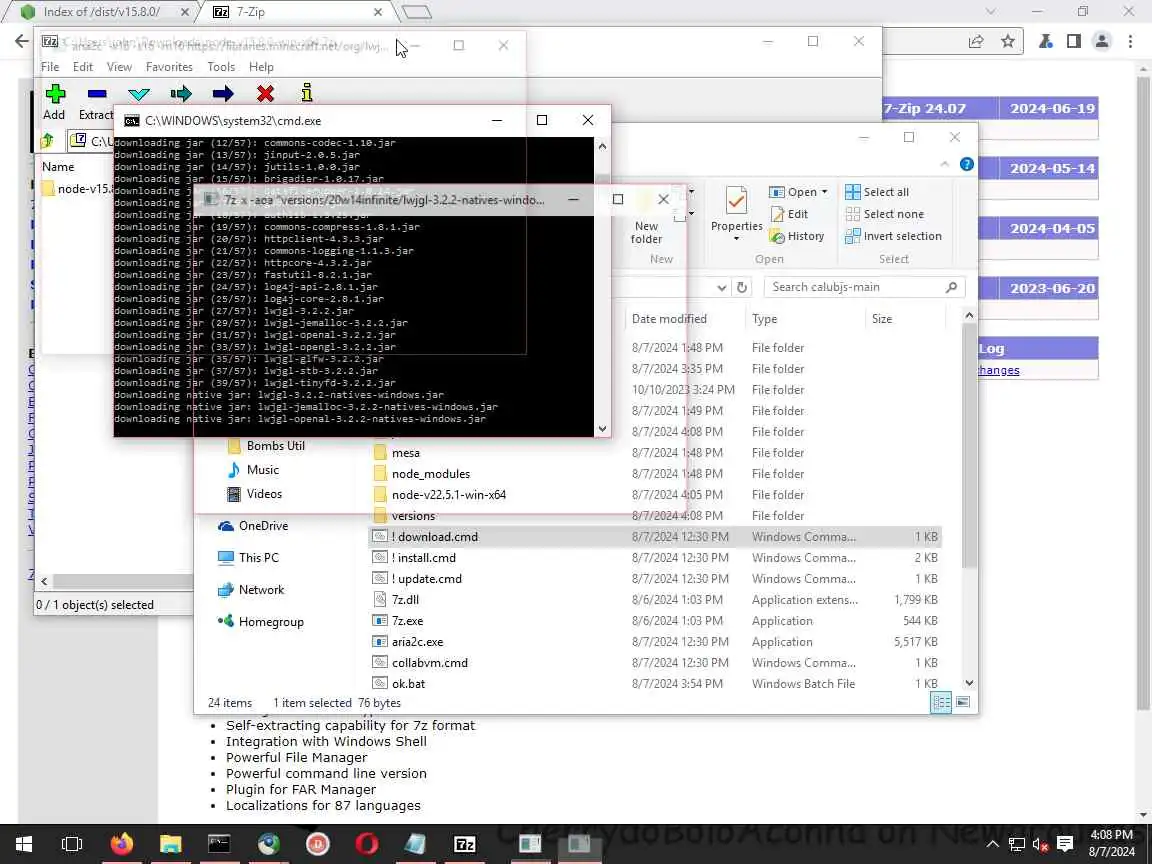
Task: Click Invert selection in the Explorer ribbon
Action: tap(893, 236)
